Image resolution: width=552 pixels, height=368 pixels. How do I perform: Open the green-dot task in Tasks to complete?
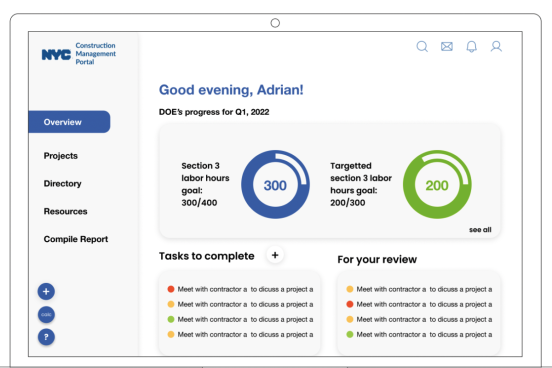pos(240,319)
